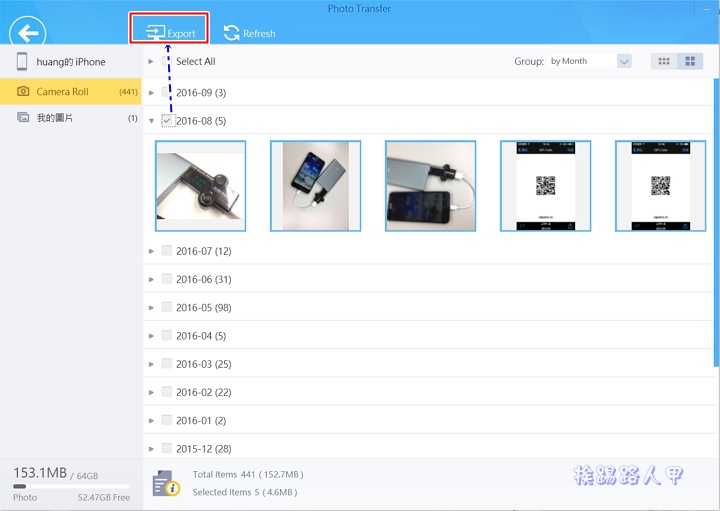Click the 2016-03 (25) group label
Image resolution: width=720 pixels, height=511 pixels.
[203, 364]
